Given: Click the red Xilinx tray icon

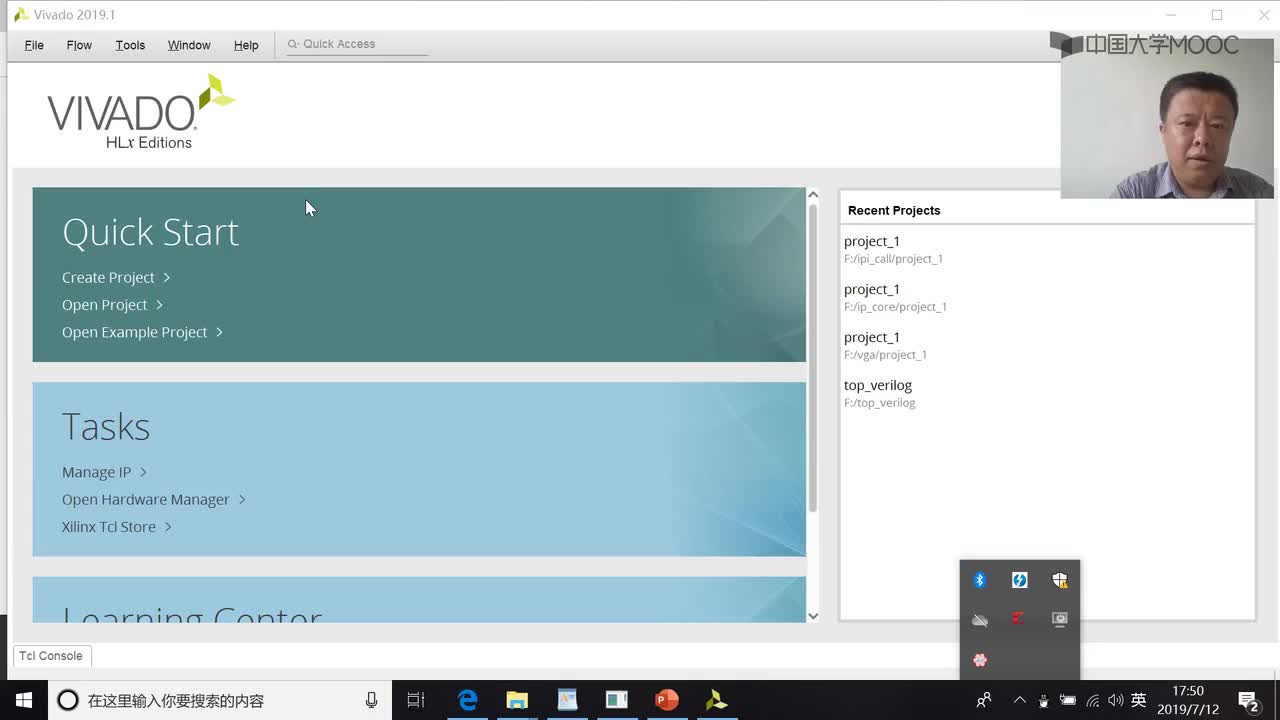Looking at the screenshot, I should click(1019, 619).
